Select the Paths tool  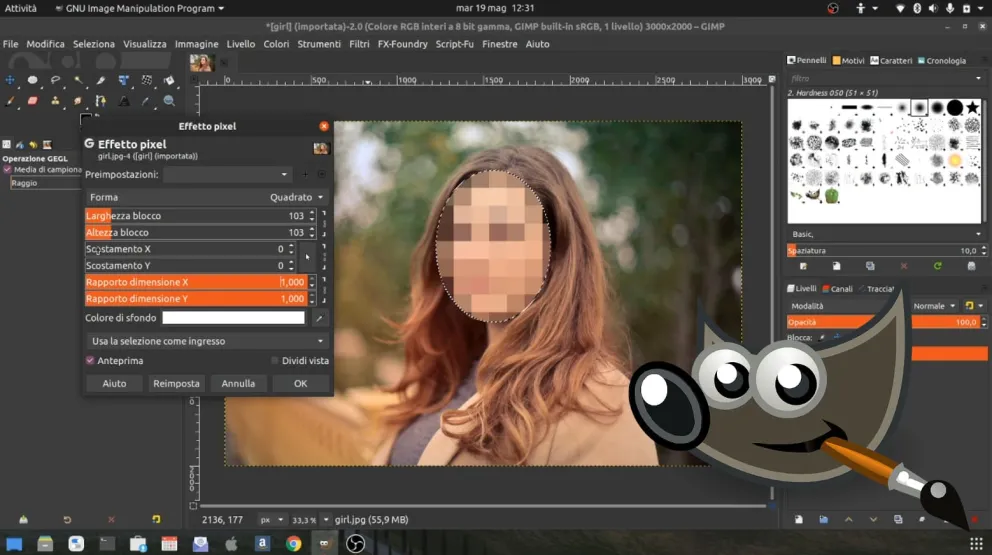[x=101, y=101]
